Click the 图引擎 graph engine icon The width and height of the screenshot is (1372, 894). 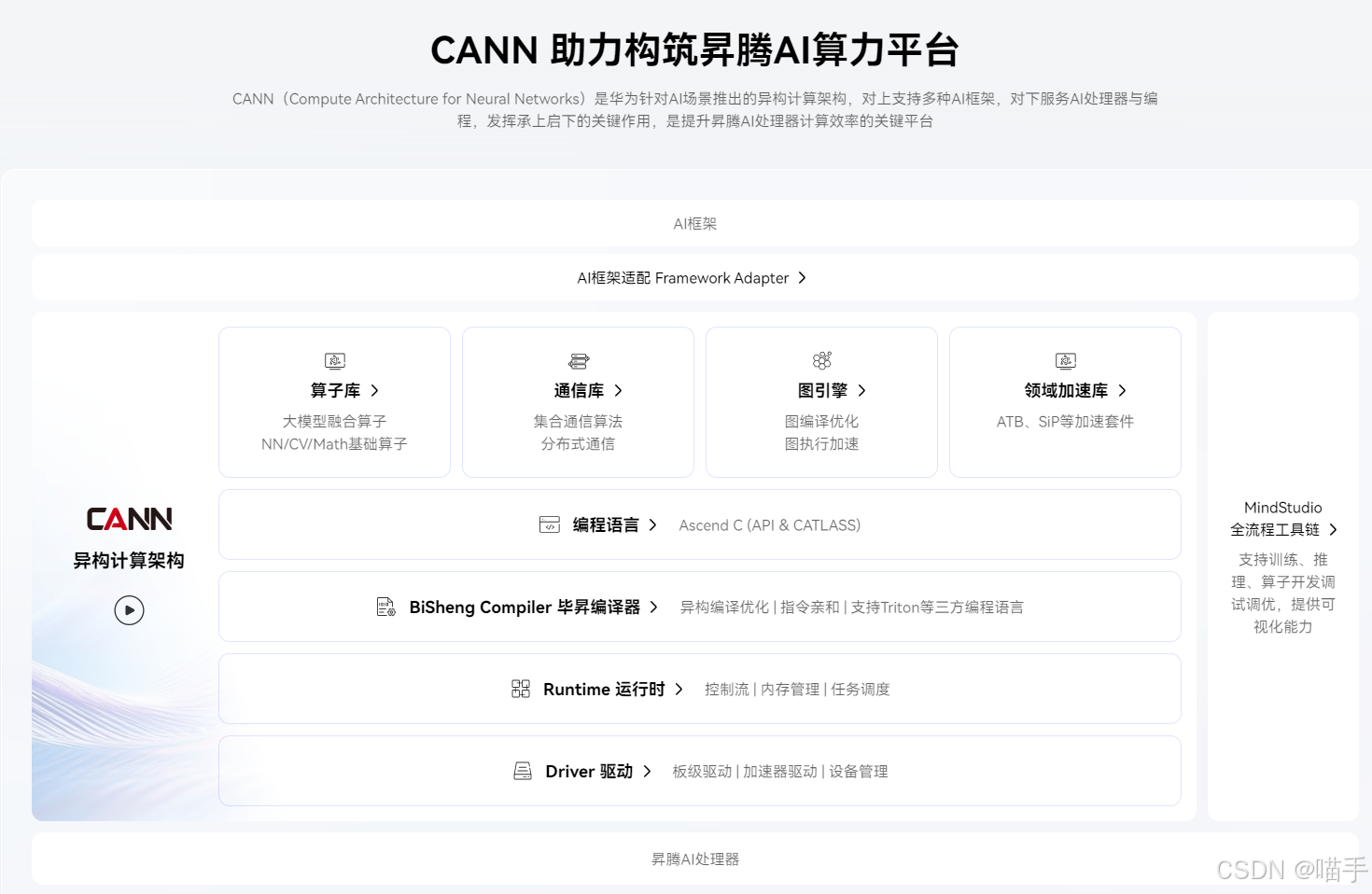(x=822, y=360)
